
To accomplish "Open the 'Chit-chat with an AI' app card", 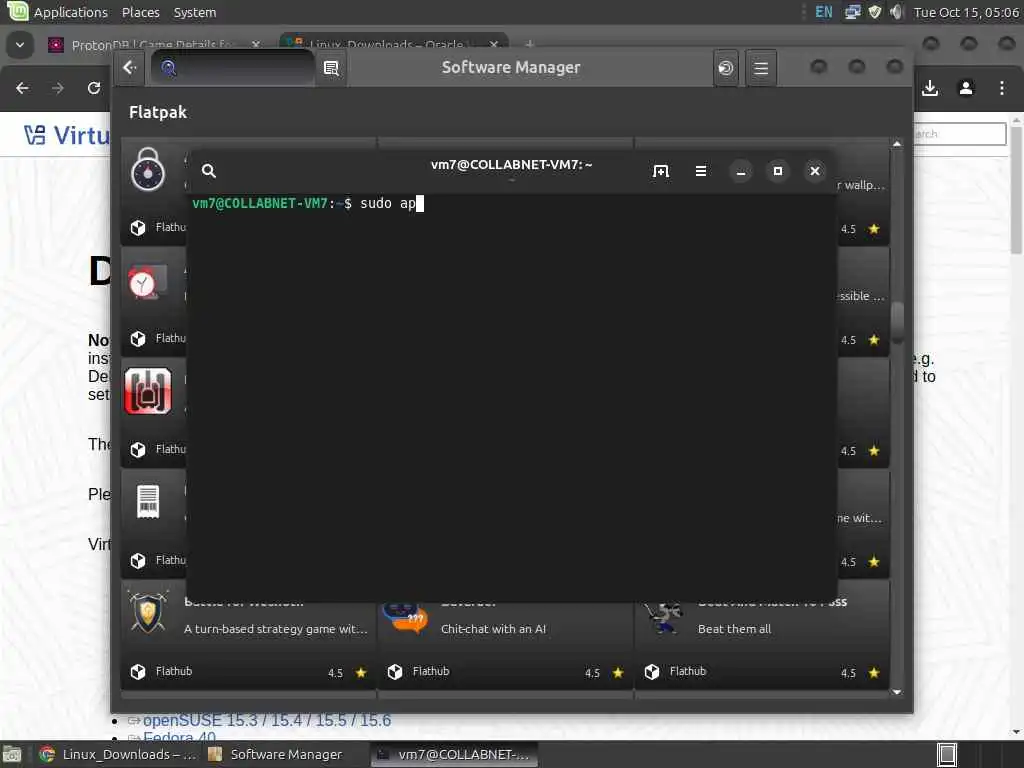I will (x=505, y=637).
